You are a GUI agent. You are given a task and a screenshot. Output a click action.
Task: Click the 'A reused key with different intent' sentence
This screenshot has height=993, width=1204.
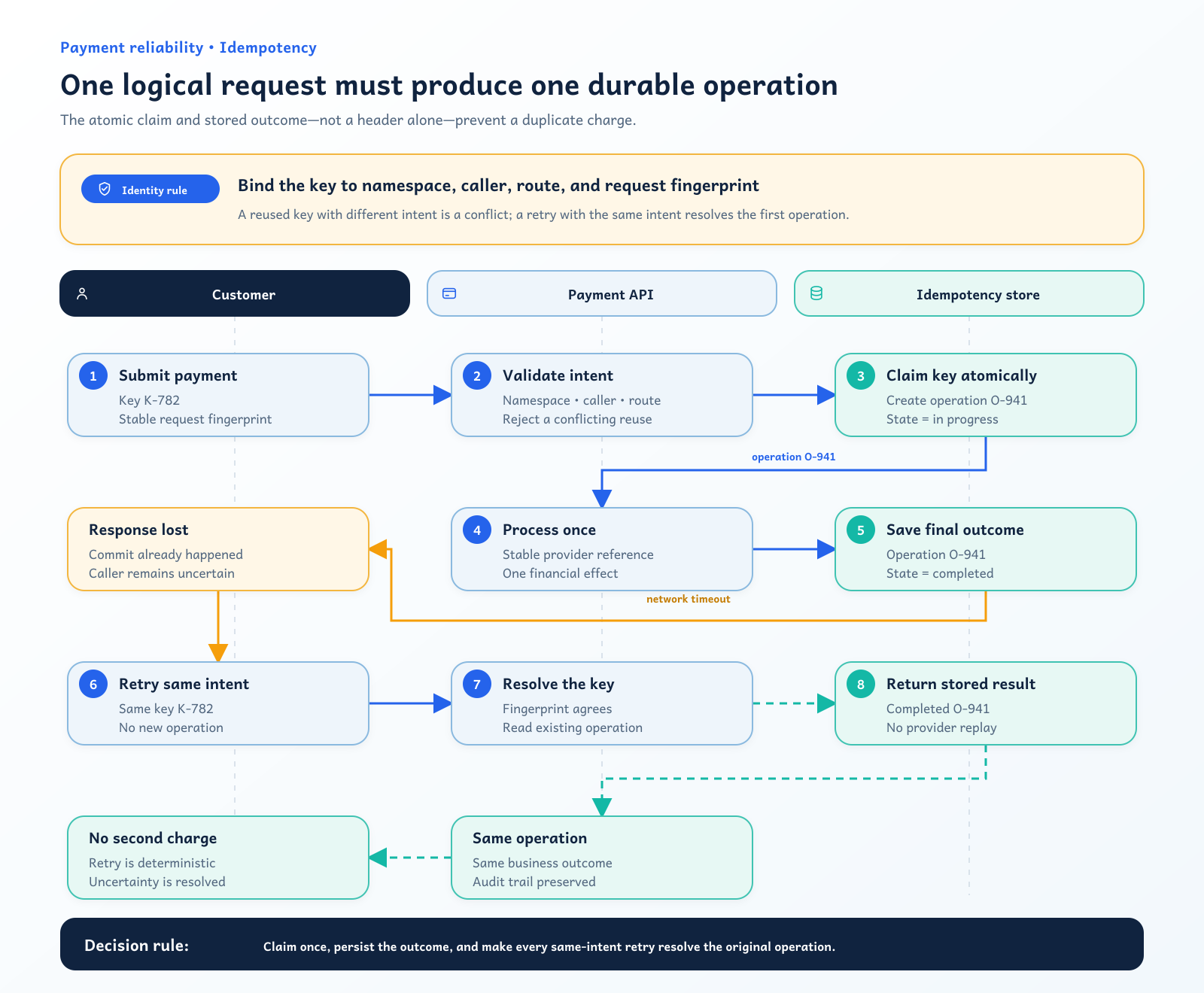(x=543, y=214)
